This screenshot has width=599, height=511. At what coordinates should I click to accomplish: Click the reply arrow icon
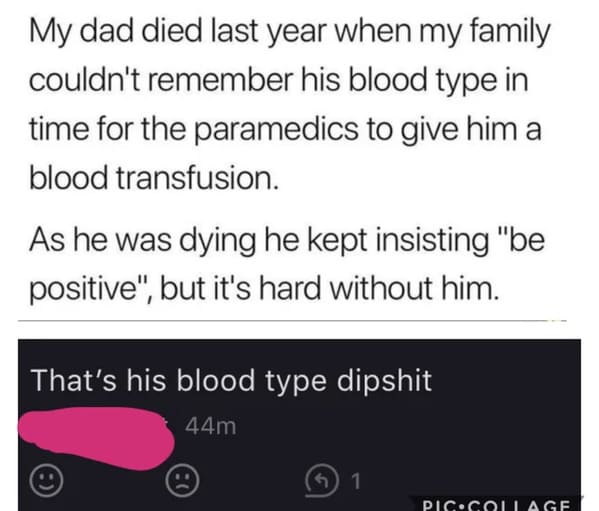click(x=323, y=481)
